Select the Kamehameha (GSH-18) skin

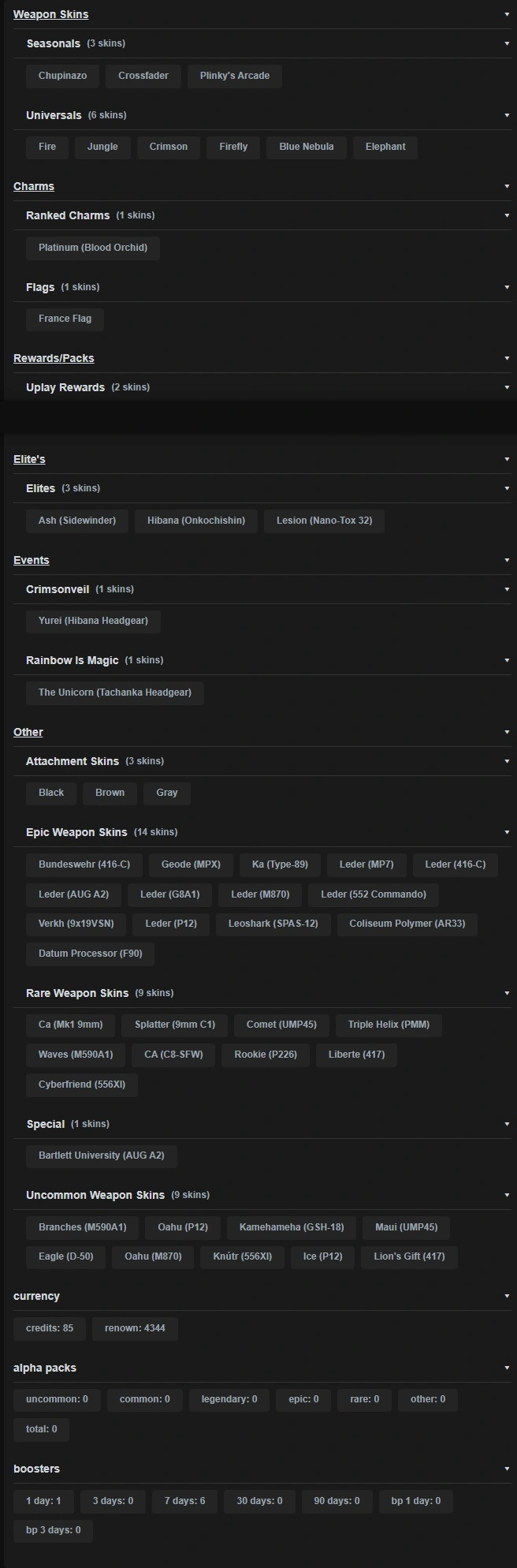click(292, 1227)
